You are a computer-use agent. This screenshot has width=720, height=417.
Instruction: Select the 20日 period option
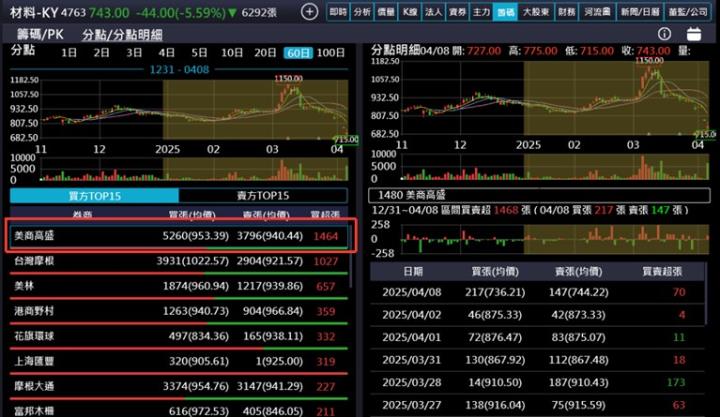pos(265,52)
